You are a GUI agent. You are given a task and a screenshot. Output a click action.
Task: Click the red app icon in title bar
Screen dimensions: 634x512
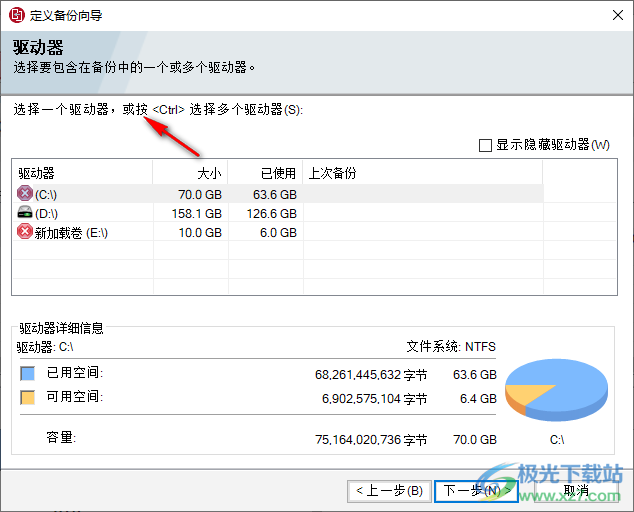[x=17, y=15]
